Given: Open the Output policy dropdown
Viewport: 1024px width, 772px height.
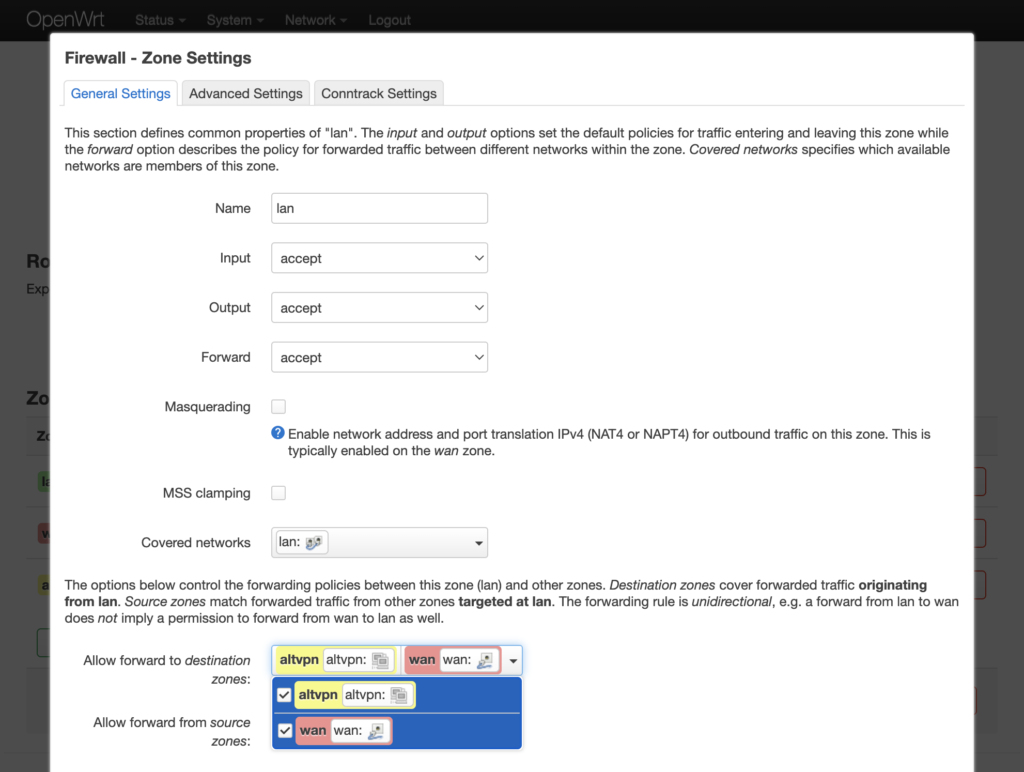Looking at the screenshot, I should [x=379, y=308].
